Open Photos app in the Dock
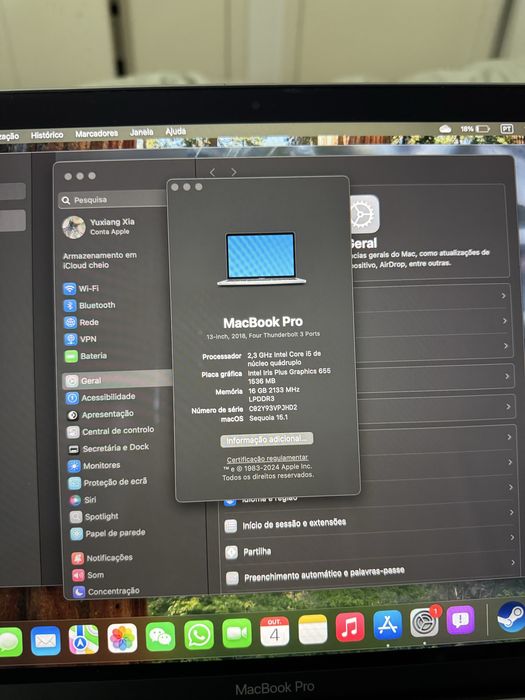Screen dimensions: 525x700 coord(122,638)
